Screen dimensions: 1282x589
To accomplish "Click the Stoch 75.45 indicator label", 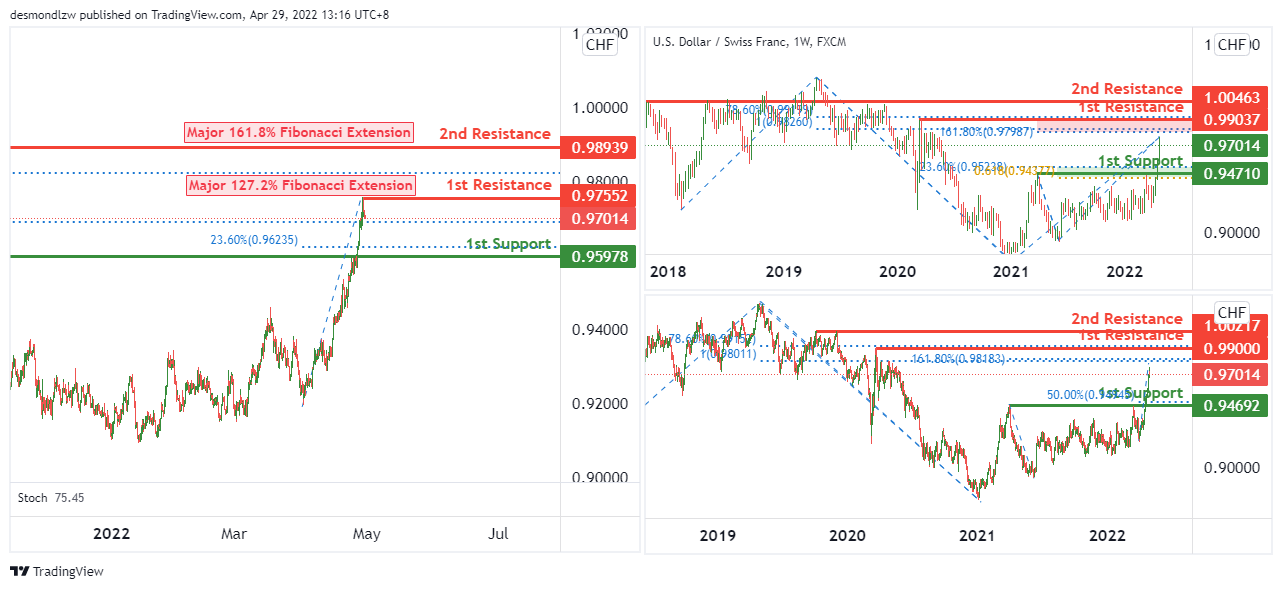I will (x=47, y=497).
